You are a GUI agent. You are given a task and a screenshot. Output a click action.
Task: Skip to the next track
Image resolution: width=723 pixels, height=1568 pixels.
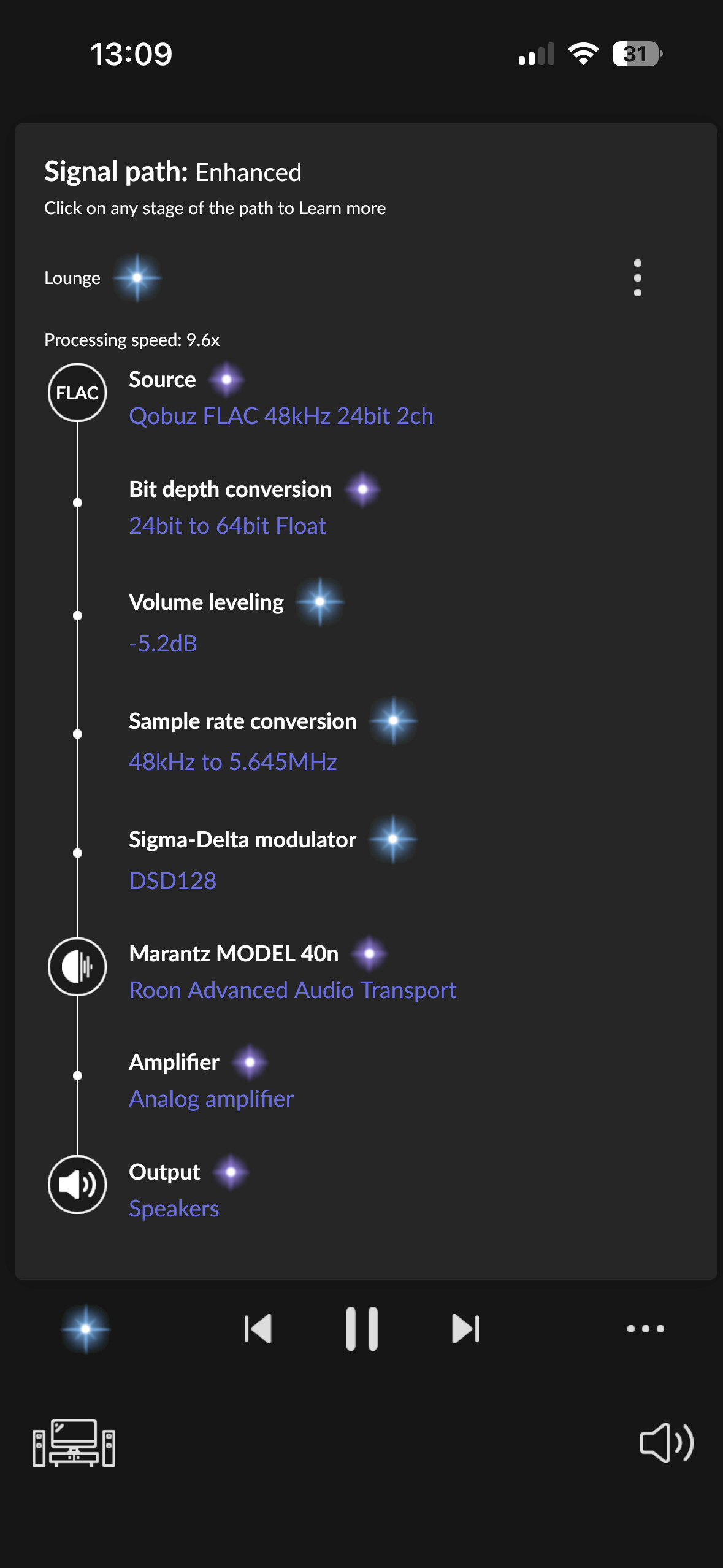click(x=466, y=1329)
